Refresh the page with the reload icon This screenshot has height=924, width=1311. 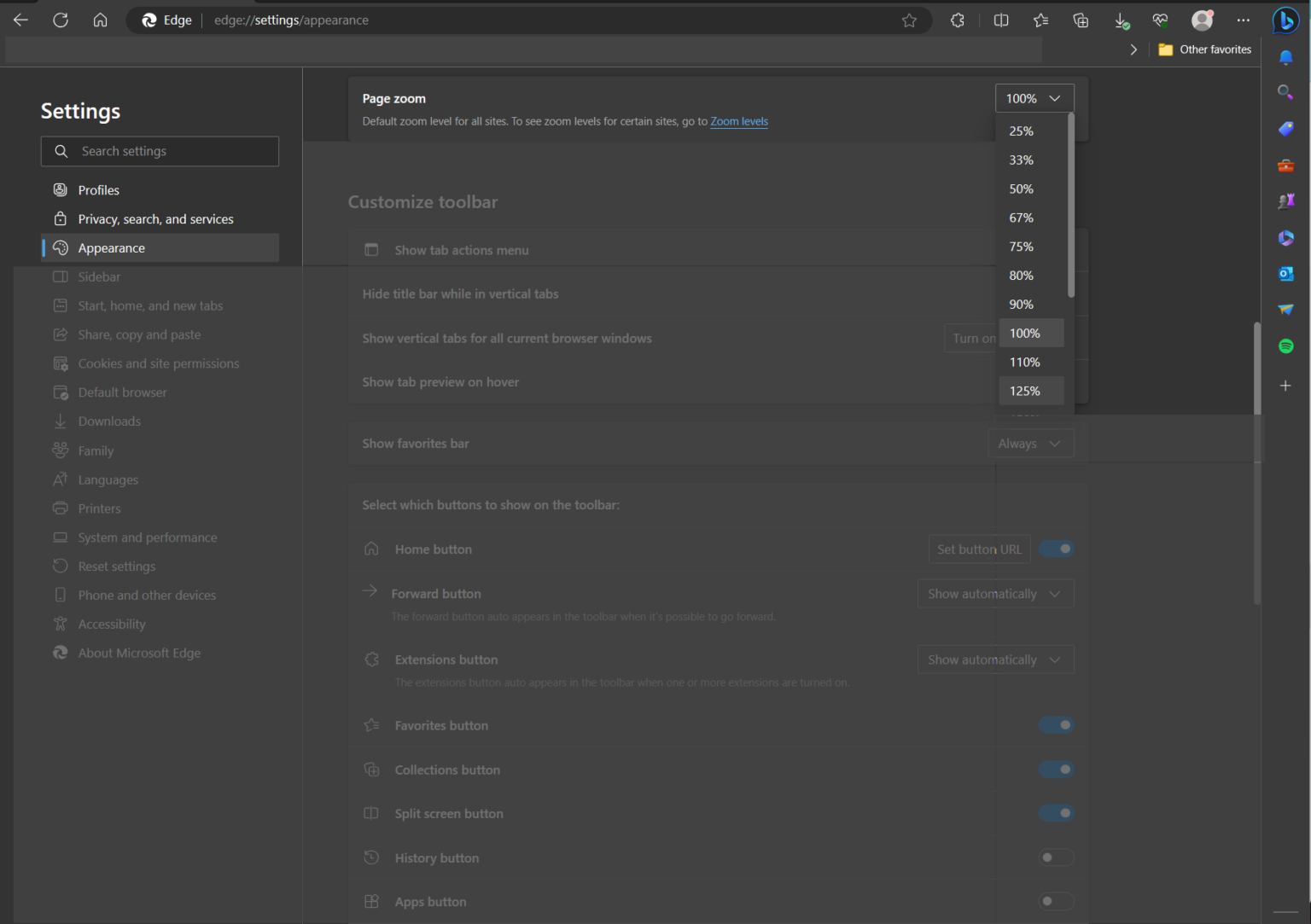[61, 20]
